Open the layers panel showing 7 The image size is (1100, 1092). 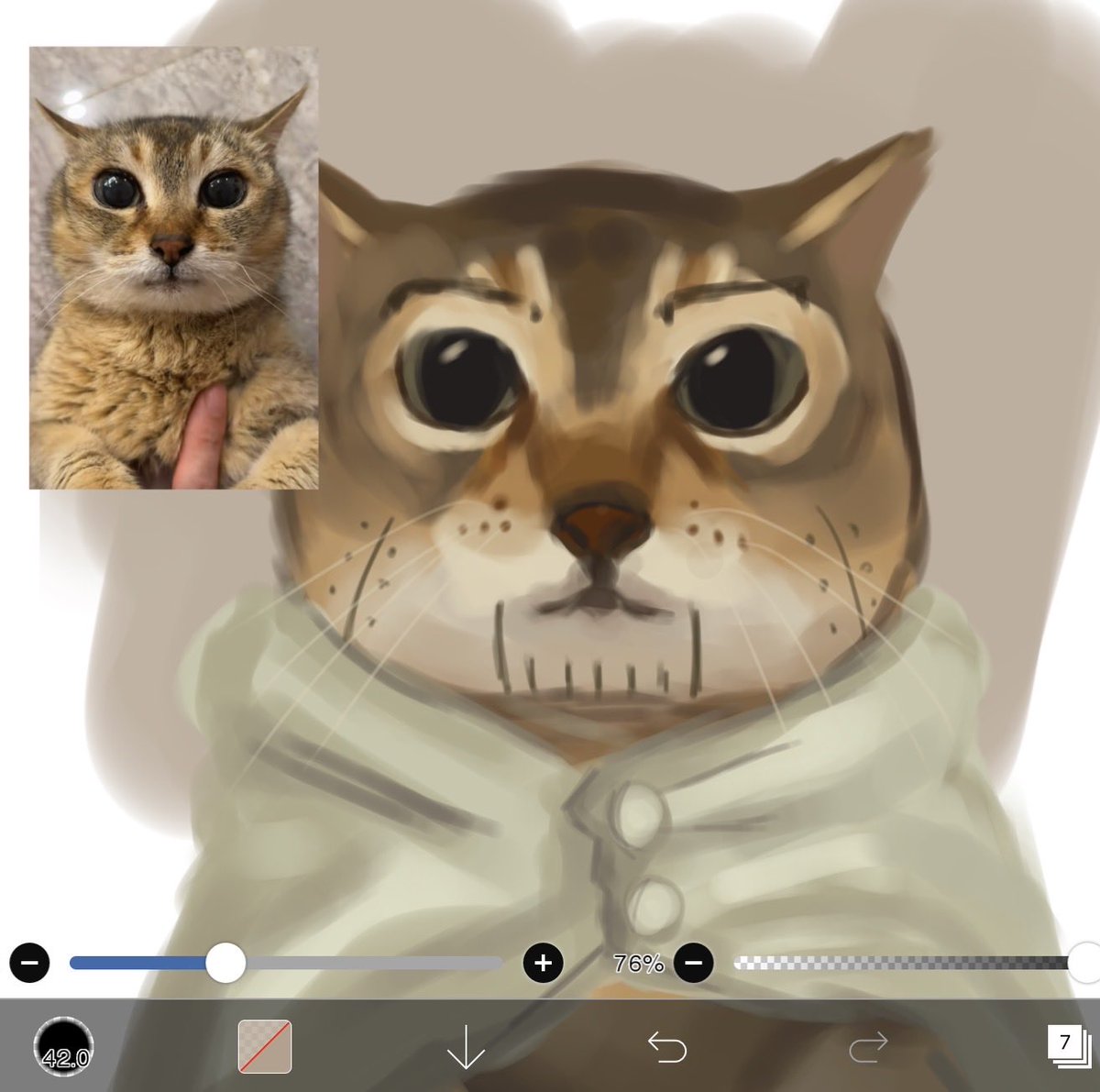click(x=1068, y=1046)
